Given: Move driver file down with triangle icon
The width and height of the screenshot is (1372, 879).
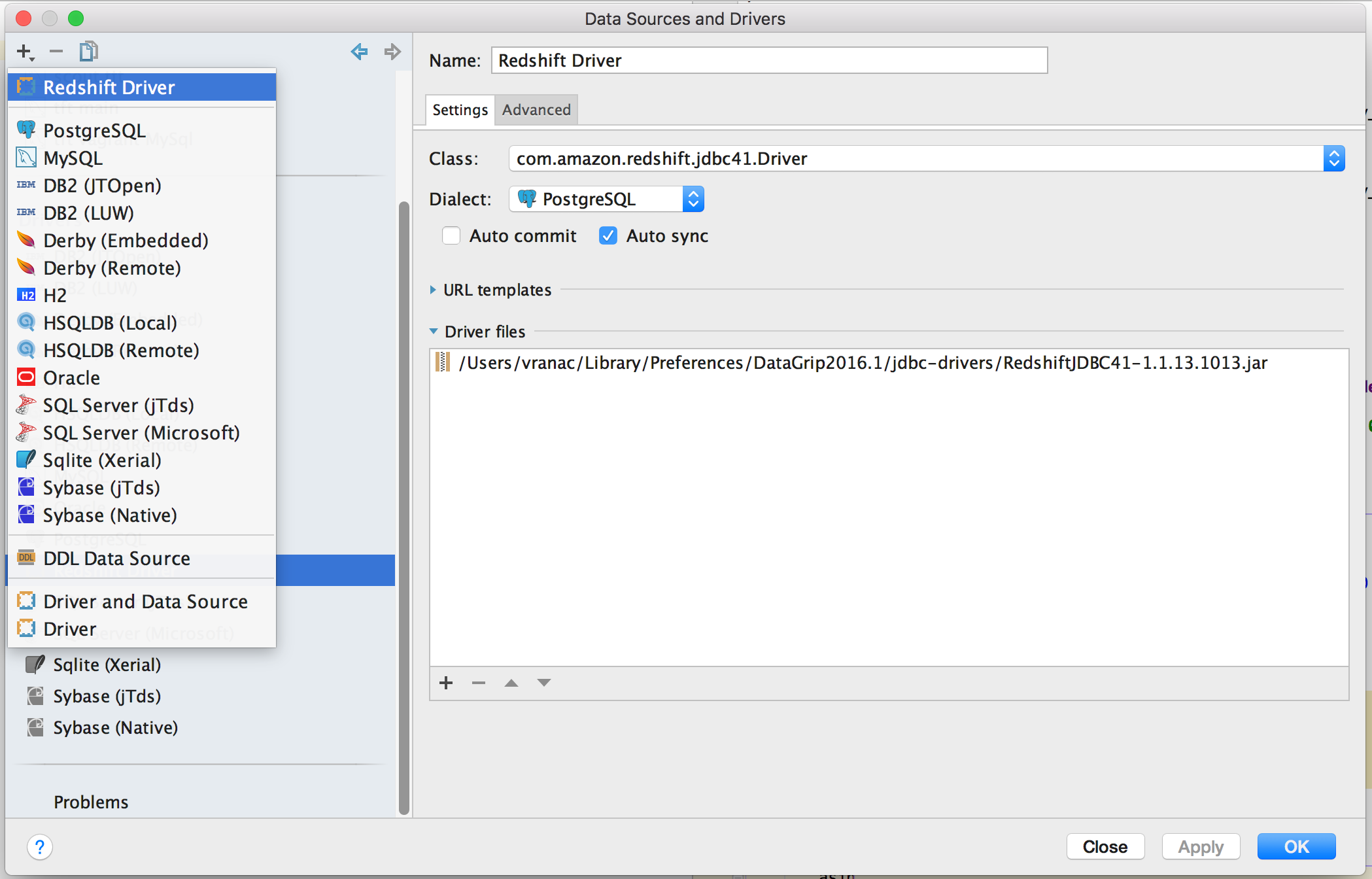Looking at the screenshot, I should [x=544, y=683].
